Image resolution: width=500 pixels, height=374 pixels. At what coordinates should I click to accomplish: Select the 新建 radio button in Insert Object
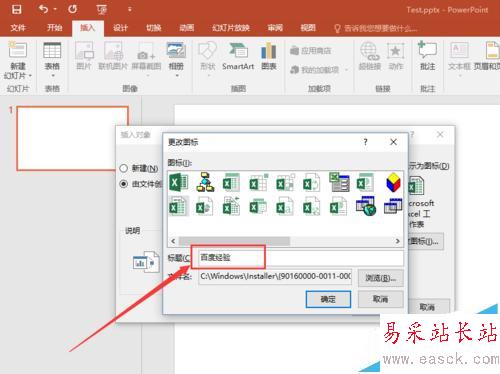coord(124,168)
